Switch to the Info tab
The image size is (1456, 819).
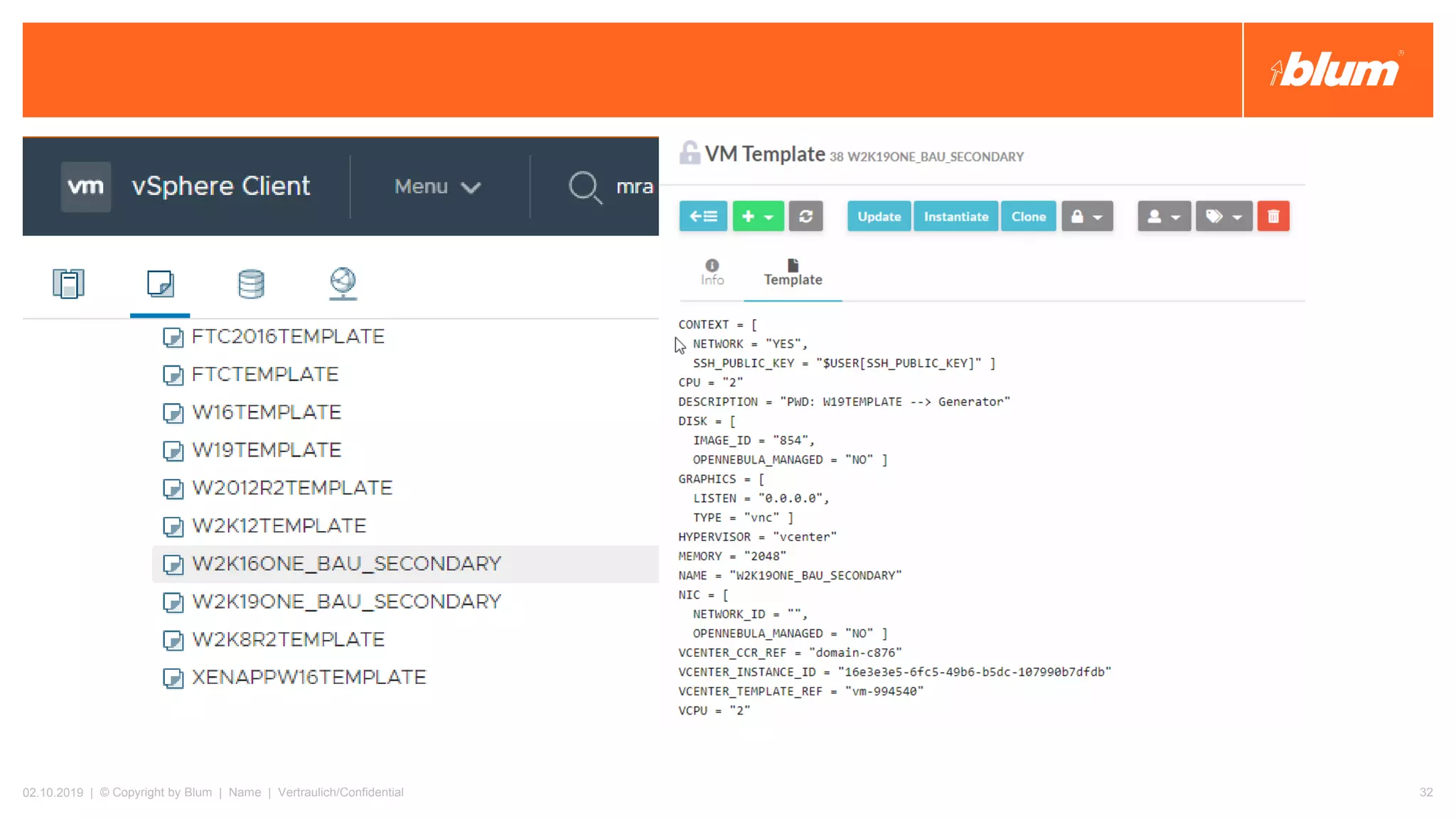[x=712, y=273]
